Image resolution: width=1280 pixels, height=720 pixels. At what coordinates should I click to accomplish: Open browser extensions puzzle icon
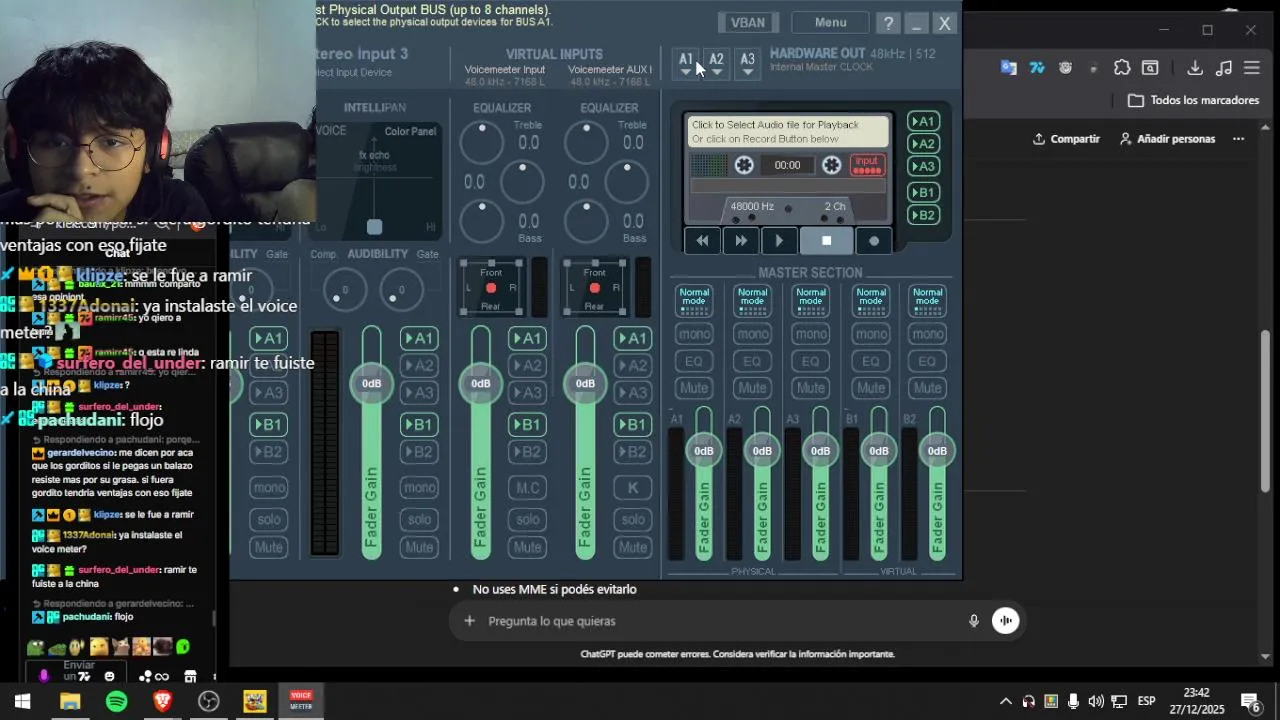(1122, 68)
